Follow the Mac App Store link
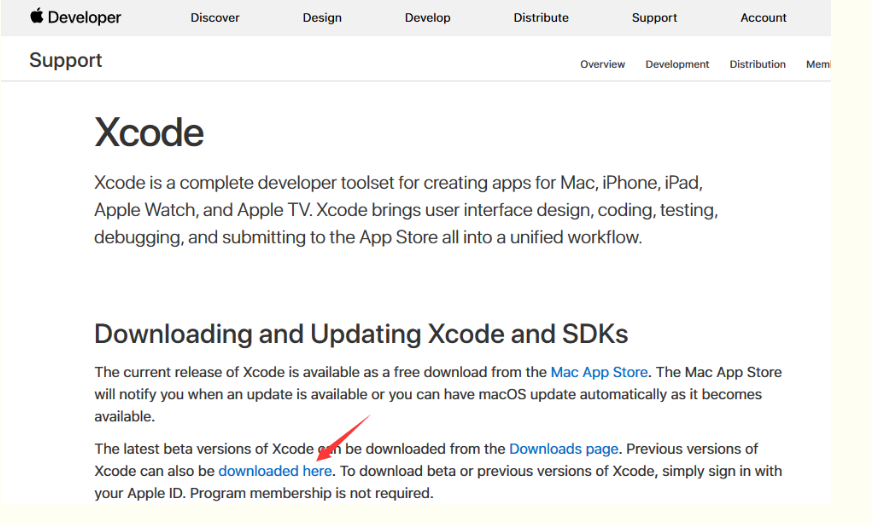This screenshot has height=525, width=872. (599, 372)
